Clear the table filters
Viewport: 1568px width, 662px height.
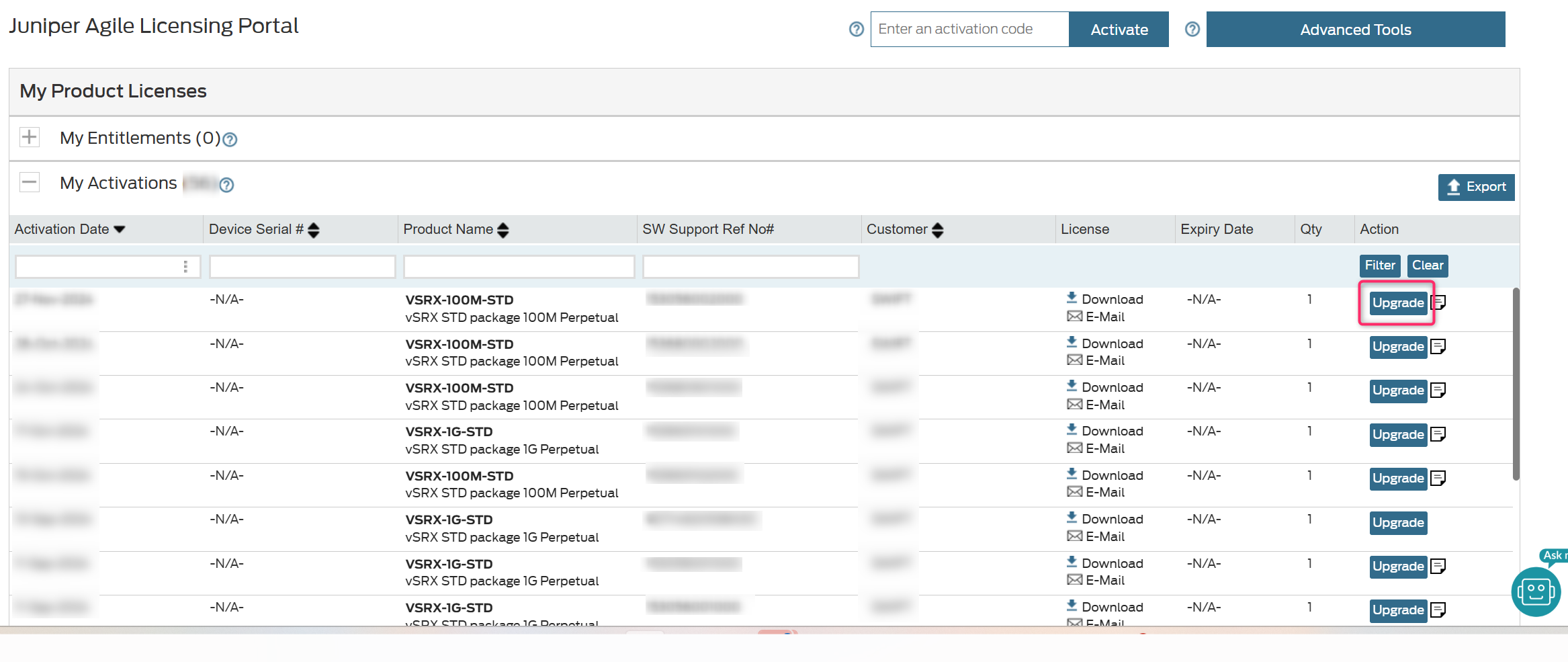click(1428, 265)
